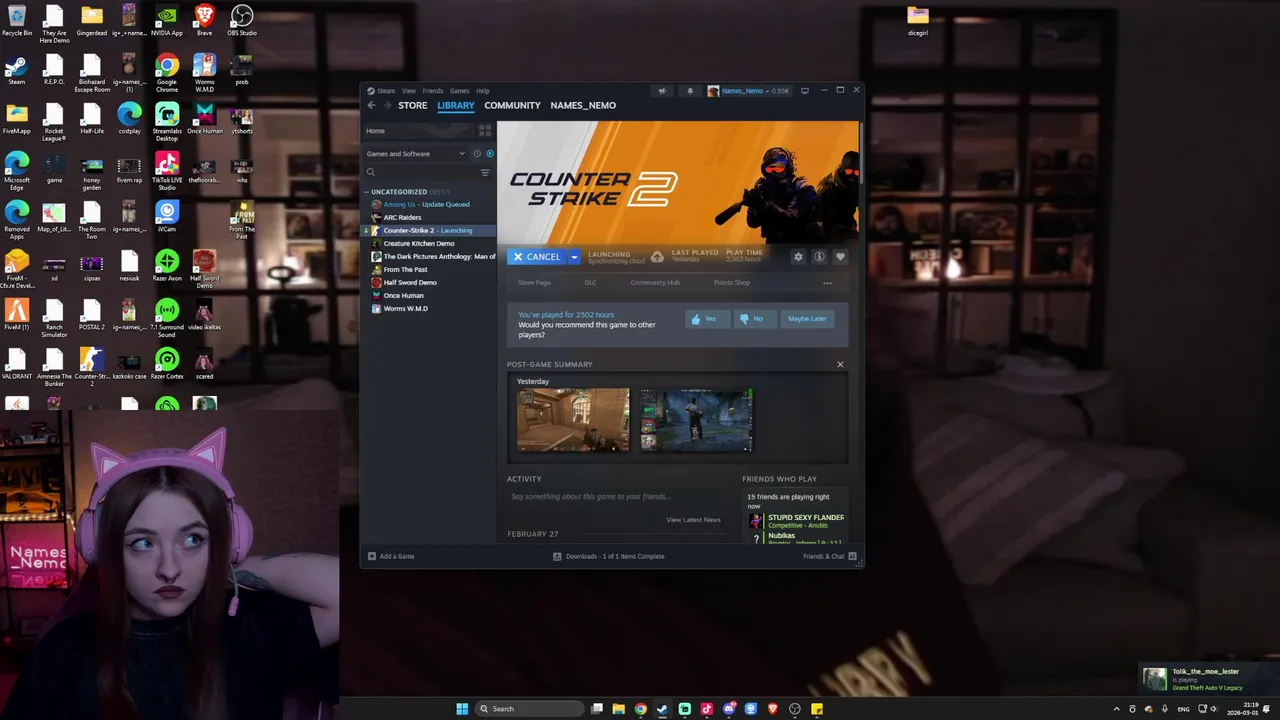This screenshot has height=720, width=1280.
Task: Select Half Sword Demo in library
Action: pyautogui.click(x=428, y=282)
